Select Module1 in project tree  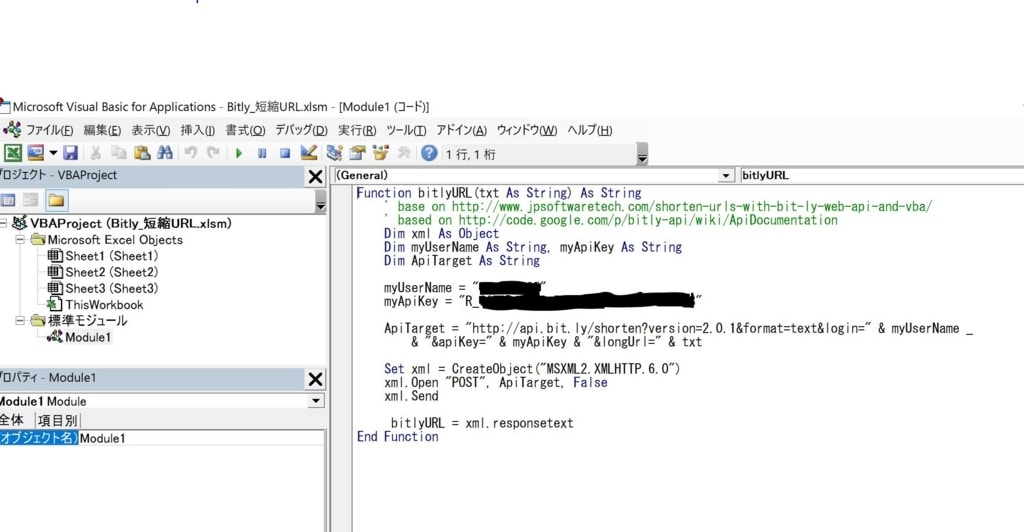point(88,337)
